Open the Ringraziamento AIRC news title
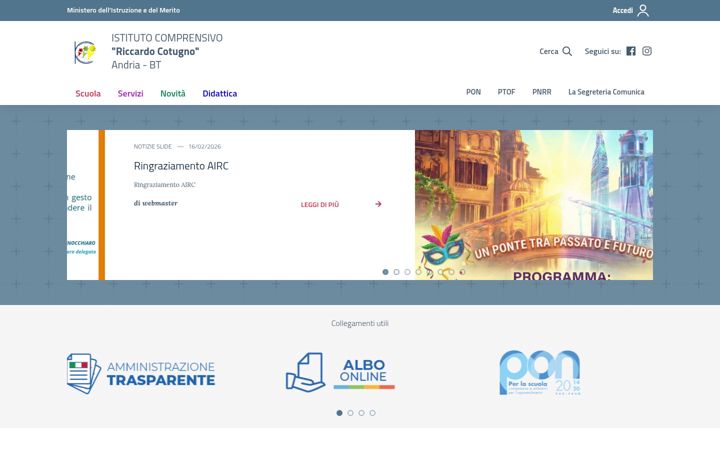720x450 pixels. click(181, 166)
